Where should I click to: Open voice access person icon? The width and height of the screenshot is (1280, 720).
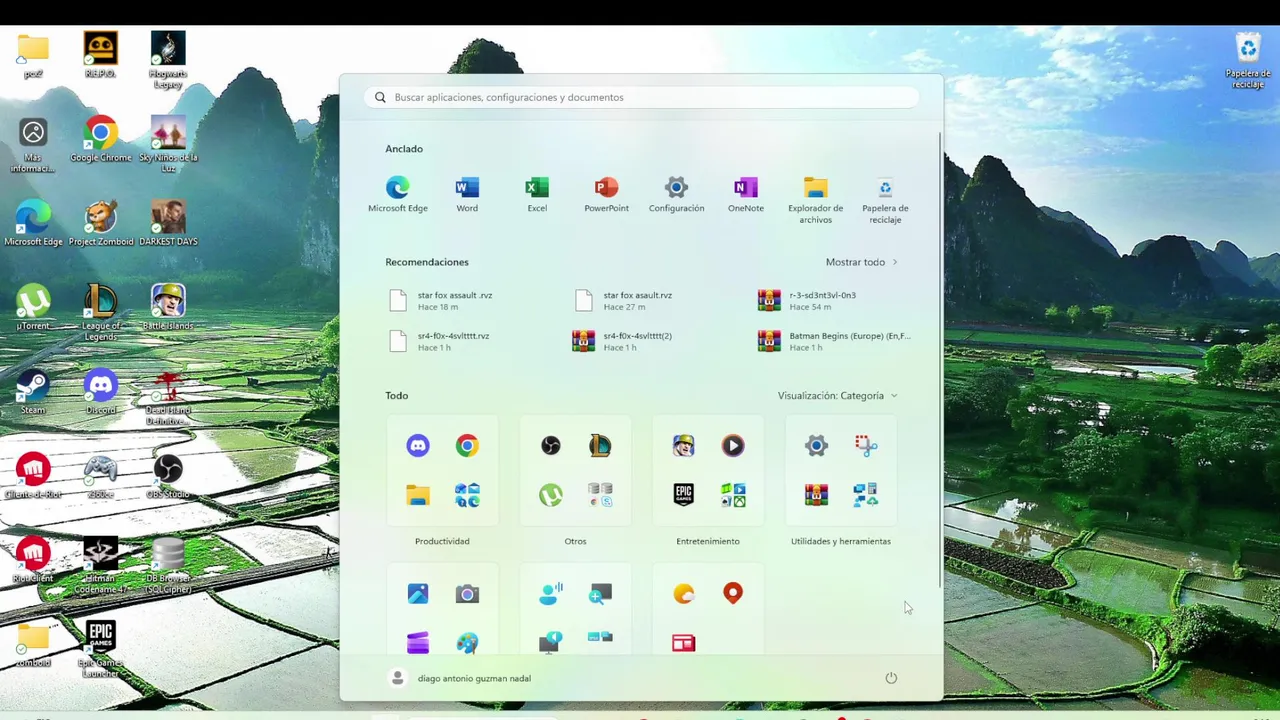tap(551, 594)
